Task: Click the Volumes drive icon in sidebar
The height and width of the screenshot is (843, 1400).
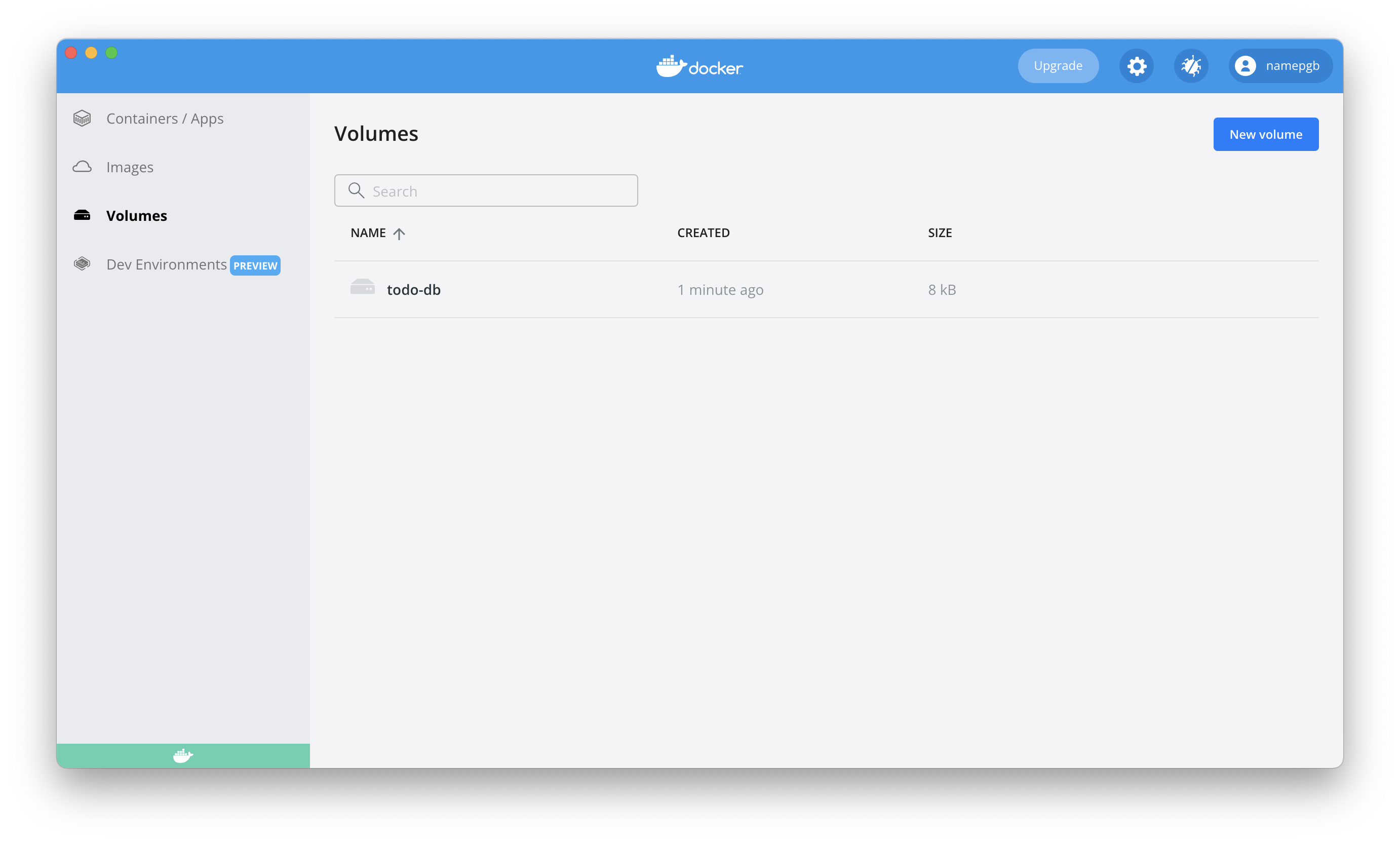Action: tap(83, 215)
